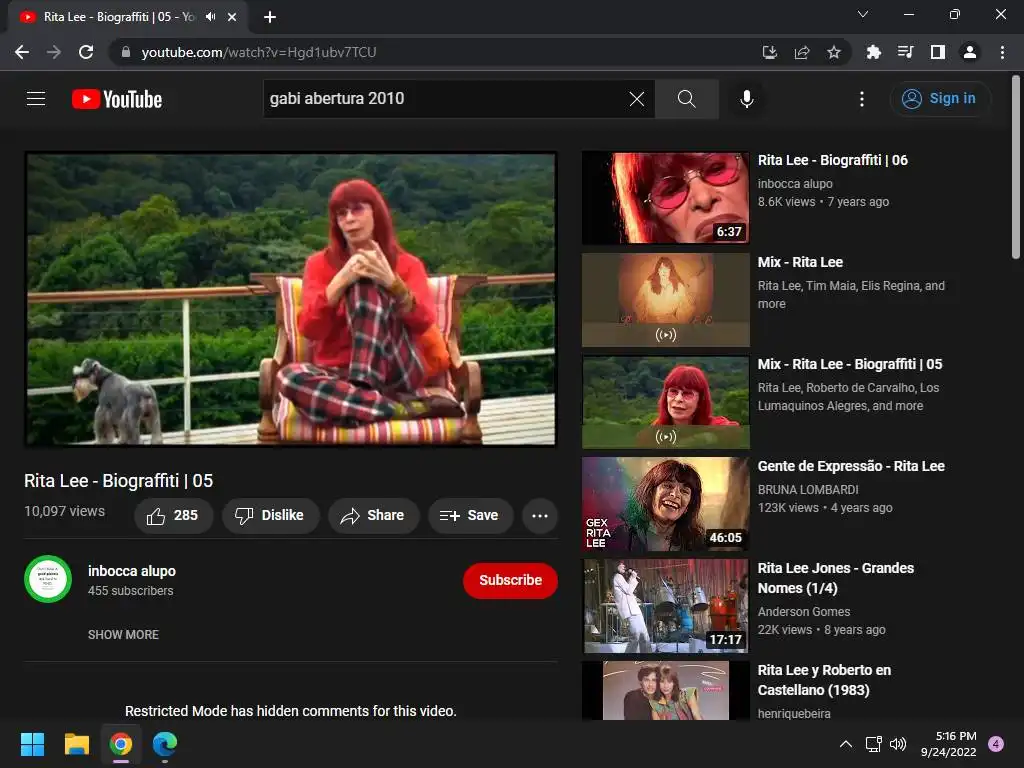Viewport: 1024px width, 768px height.
Task: Open YouTube settings three-dot menu
Action: (862, 99)
